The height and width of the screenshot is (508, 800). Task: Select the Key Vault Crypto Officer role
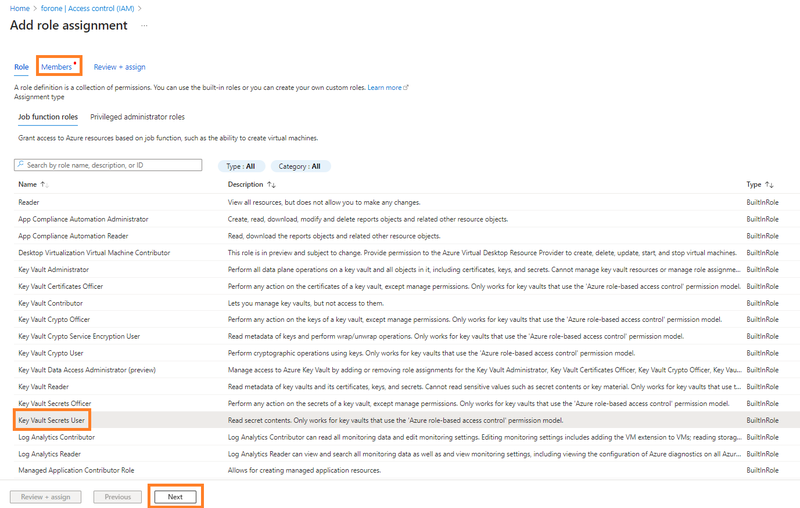[54, 320]
